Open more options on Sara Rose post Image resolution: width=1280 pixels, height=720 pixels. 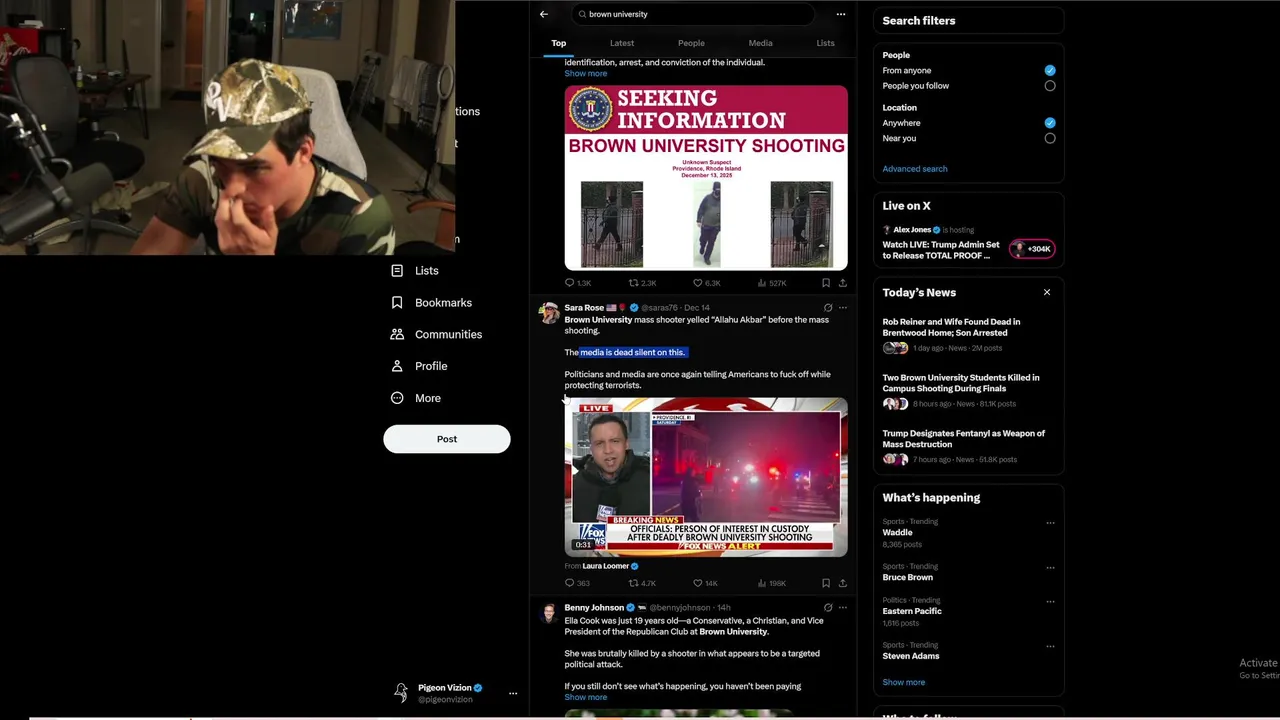click(x=843, y=308)
